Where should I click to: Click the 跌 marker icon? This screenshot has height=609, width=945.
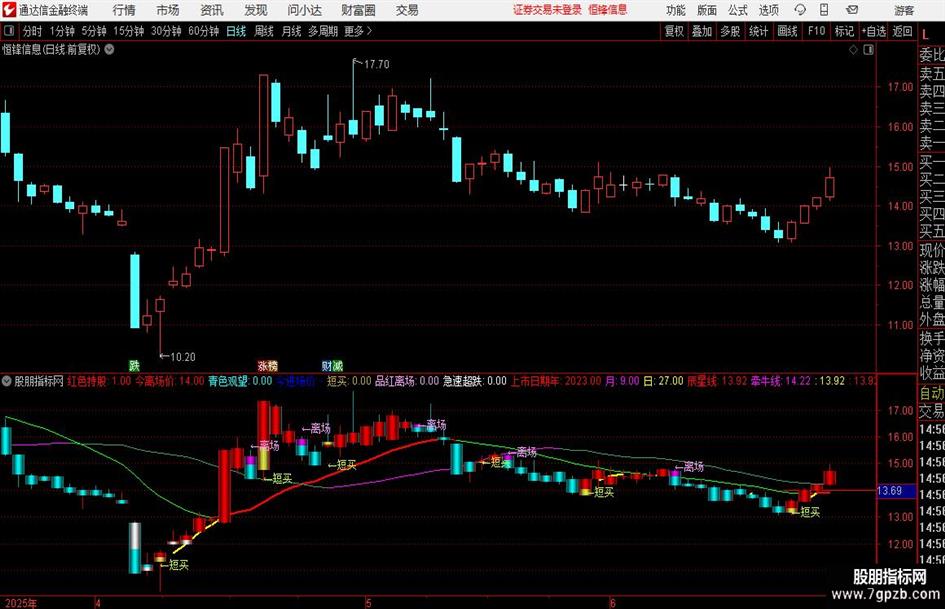[134, 365]
